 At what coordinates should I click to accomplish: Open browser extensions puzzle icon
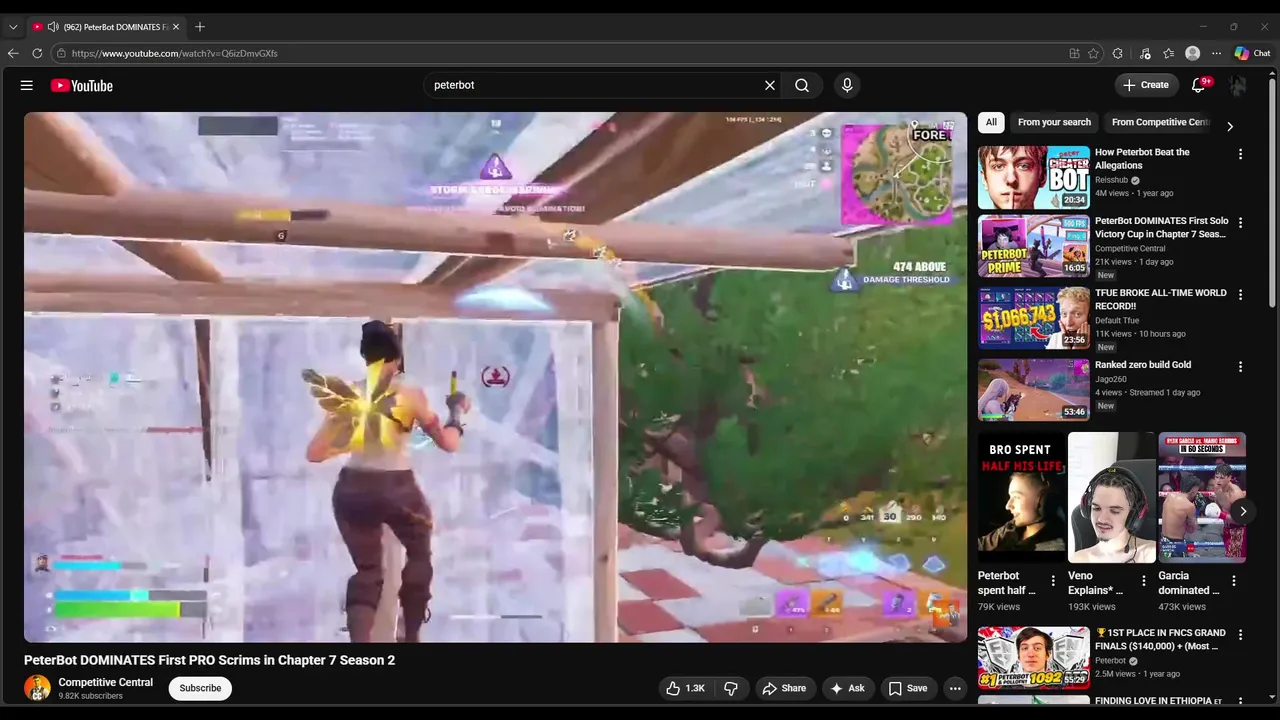(x=1118, y=53)
